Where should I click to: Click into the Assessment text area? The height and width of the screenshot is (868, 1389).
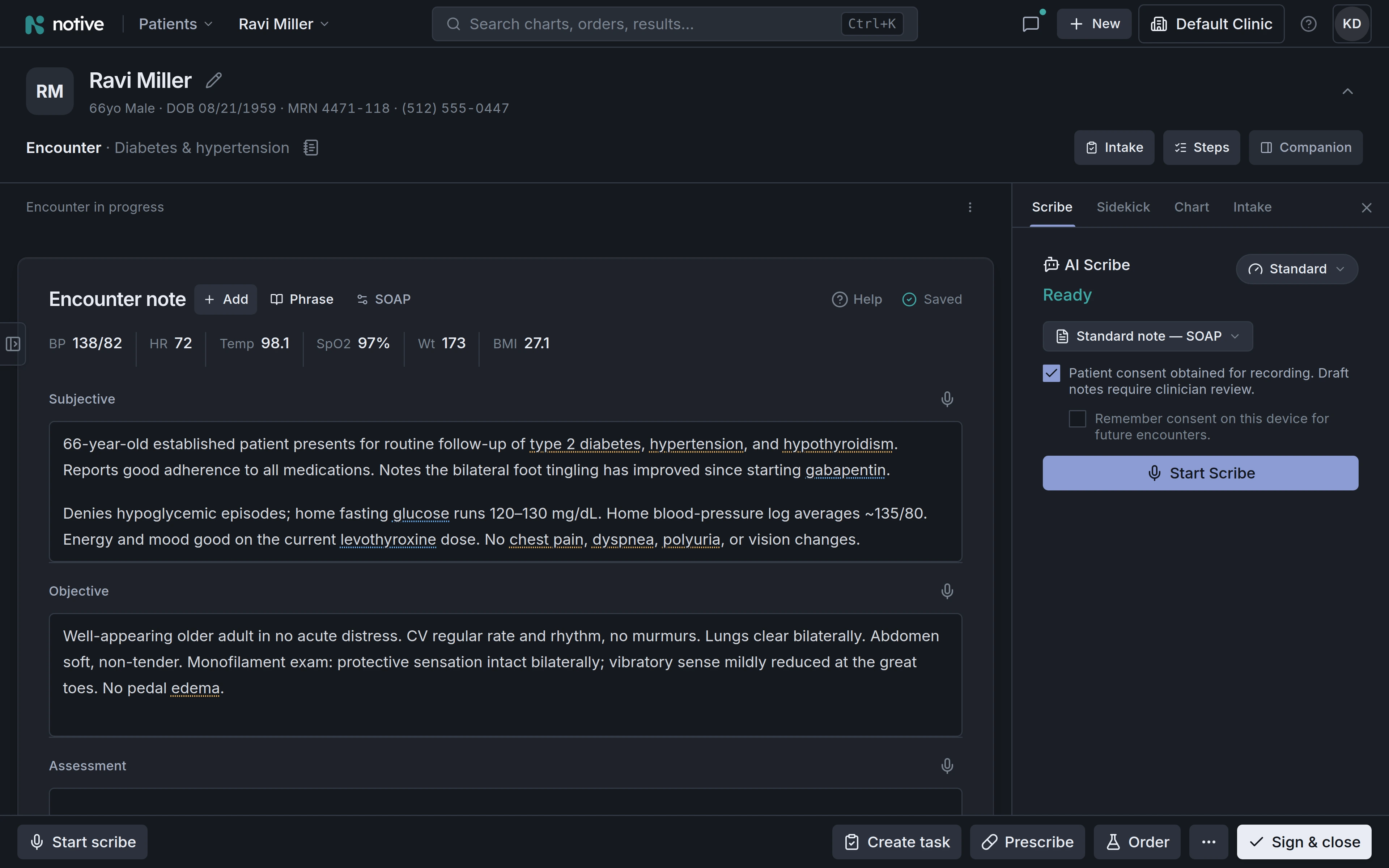505,801
